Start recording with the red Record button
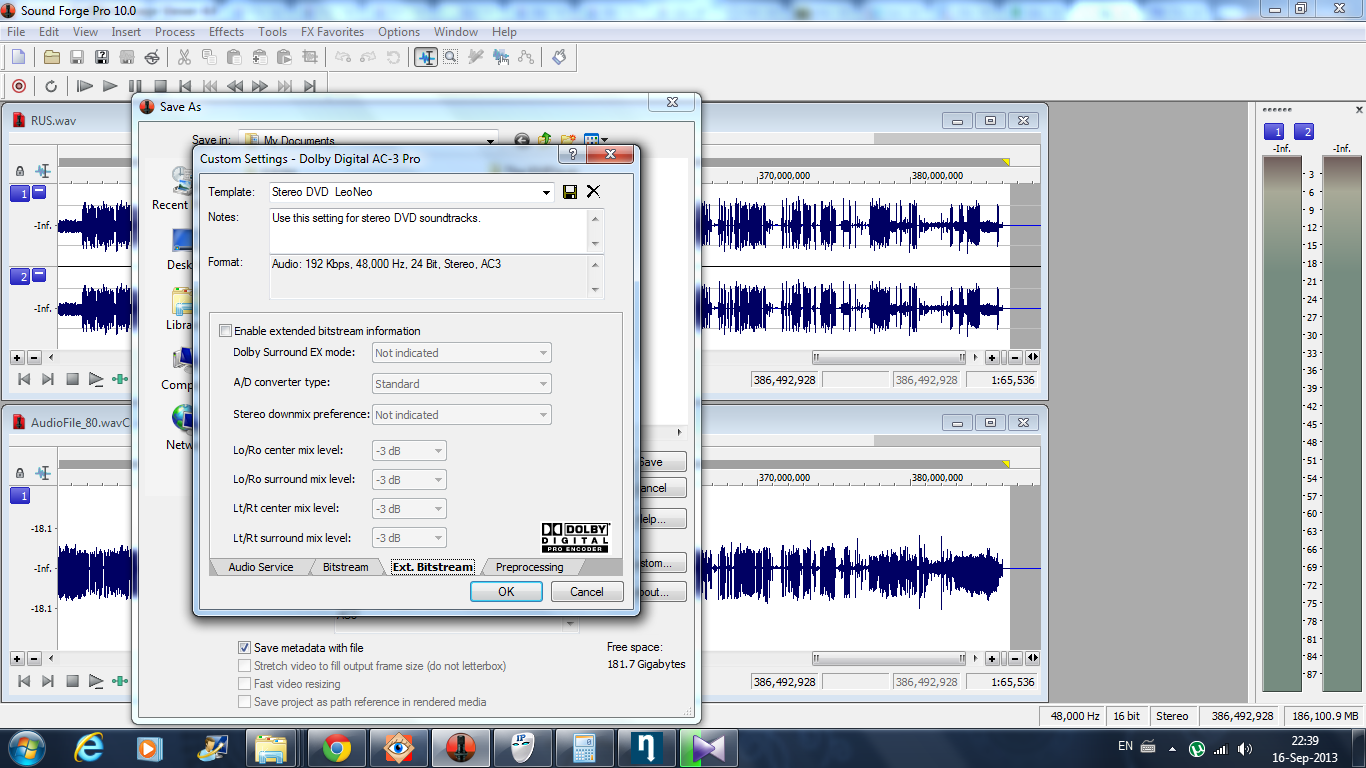The width and height of the screenshot is (1366, 768). click(18, 86)
